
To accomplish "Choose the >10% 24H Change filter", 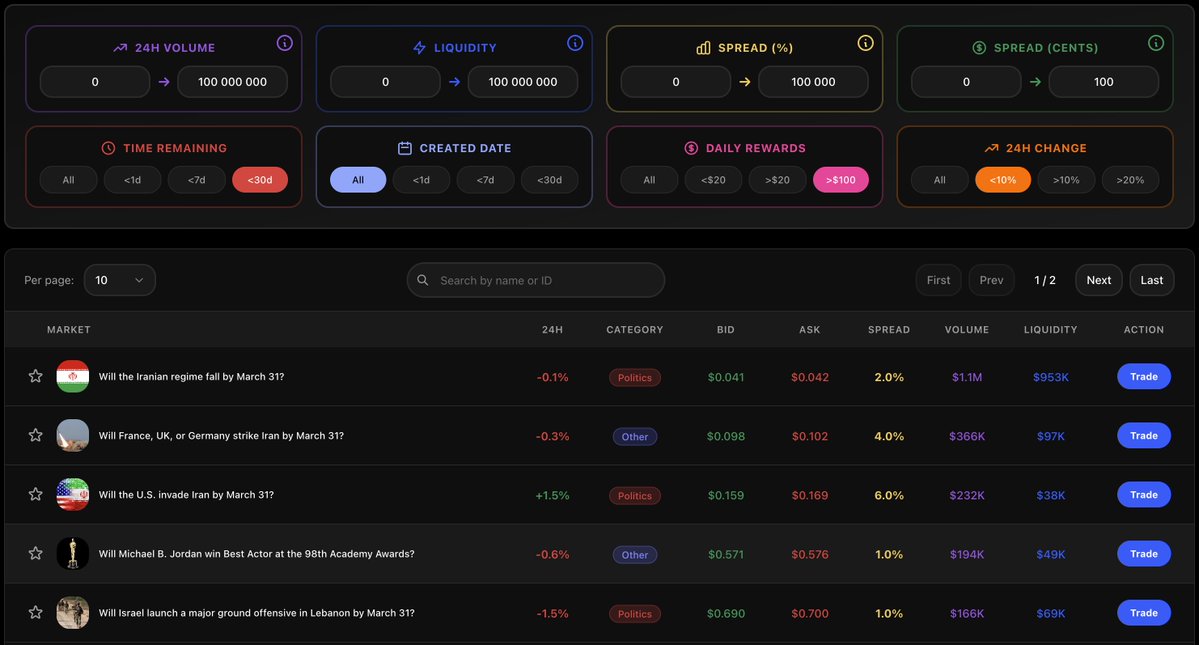I will 1067,180.
